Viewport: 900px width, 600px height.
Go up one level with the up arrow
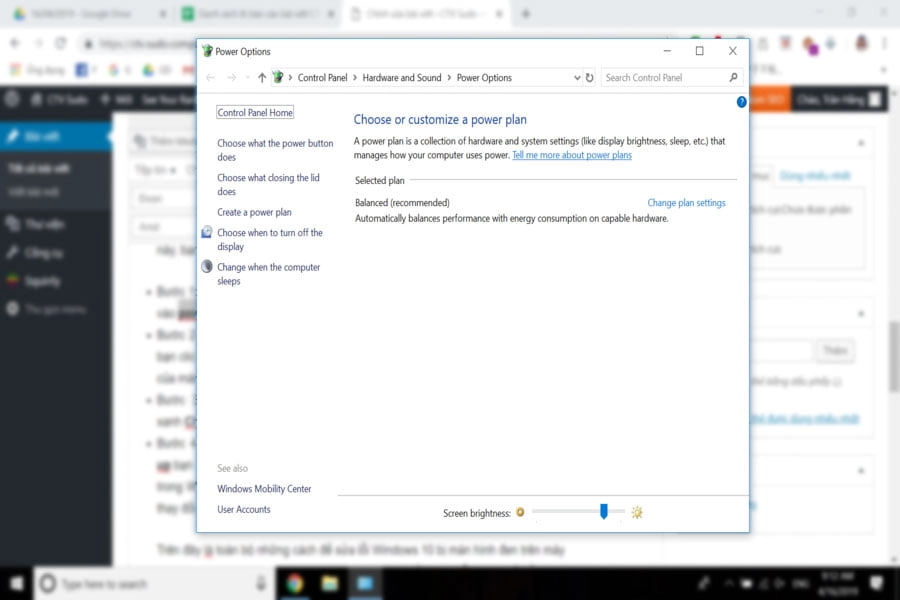click(x=262, y=78)
